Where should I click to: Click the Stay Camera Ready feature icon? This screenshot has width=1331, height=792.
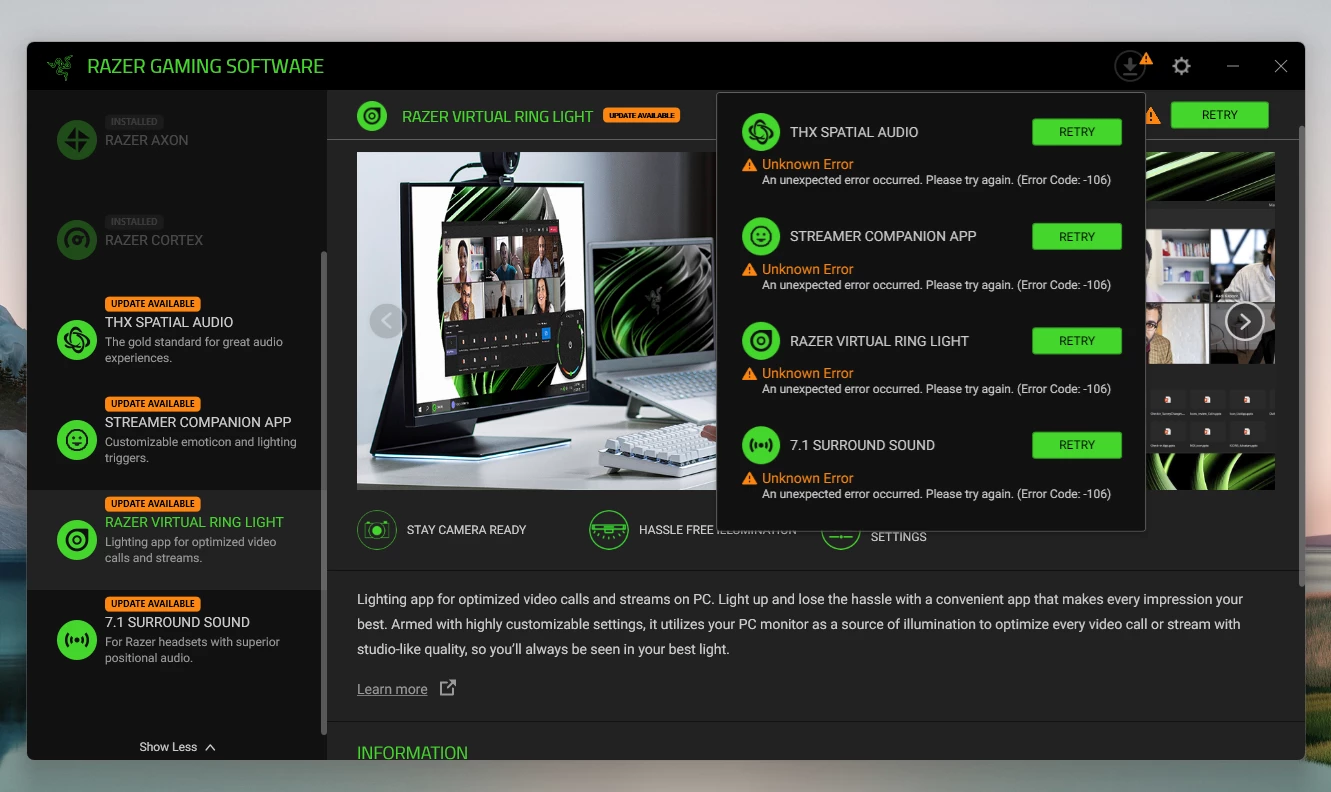[377, 530]
